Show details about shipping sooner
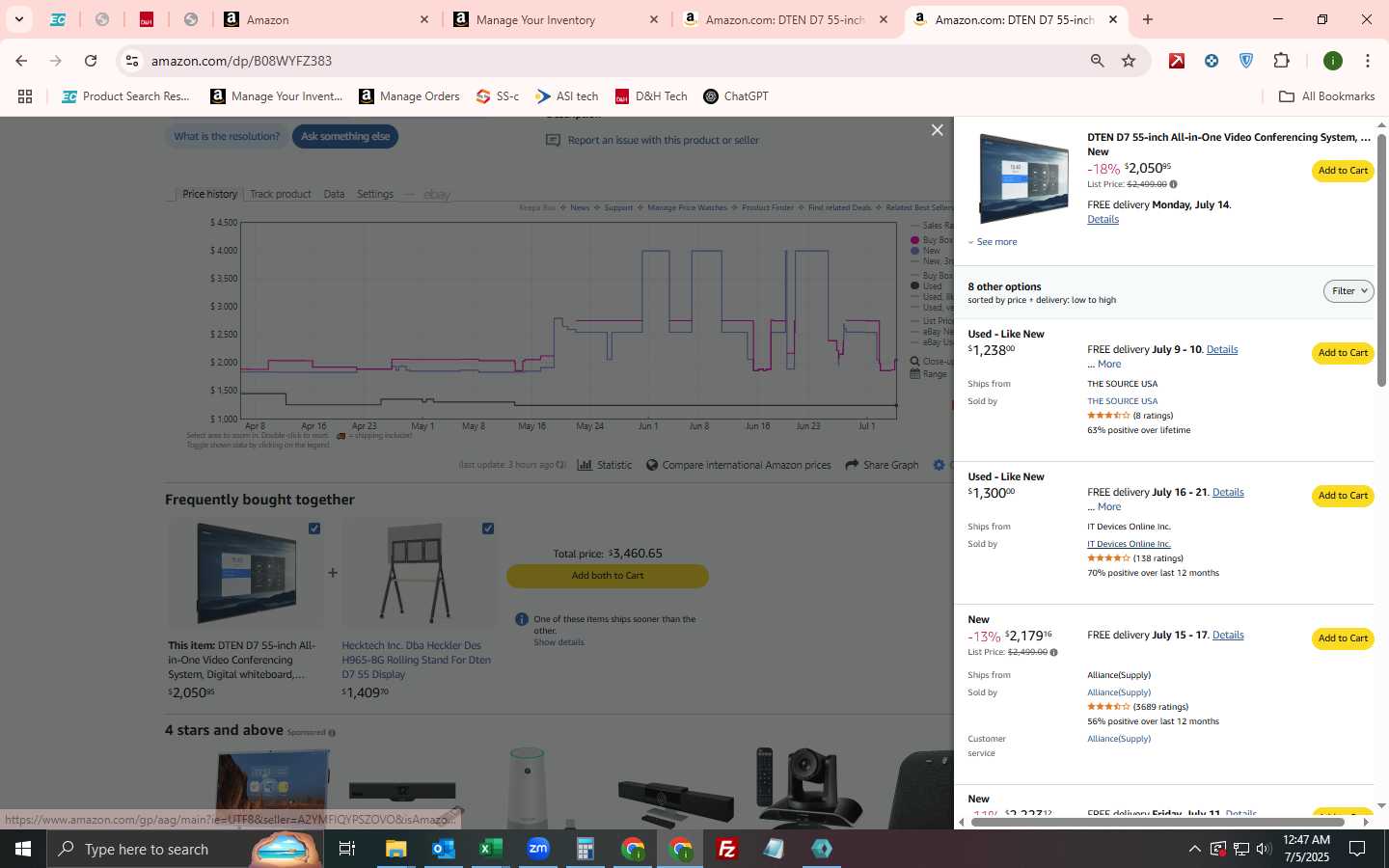 click(x=558, y=642)
